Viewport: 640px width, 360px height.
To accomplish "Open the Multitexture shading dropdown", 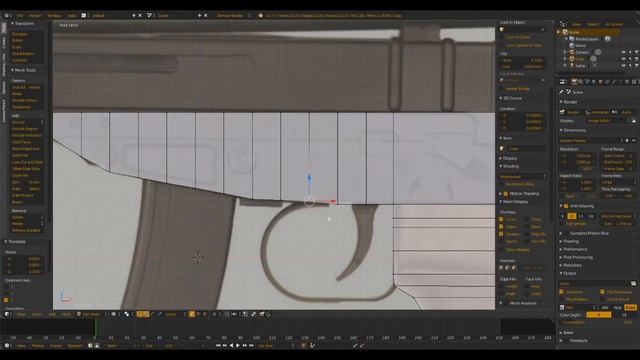I will click(x=523, y=177).
